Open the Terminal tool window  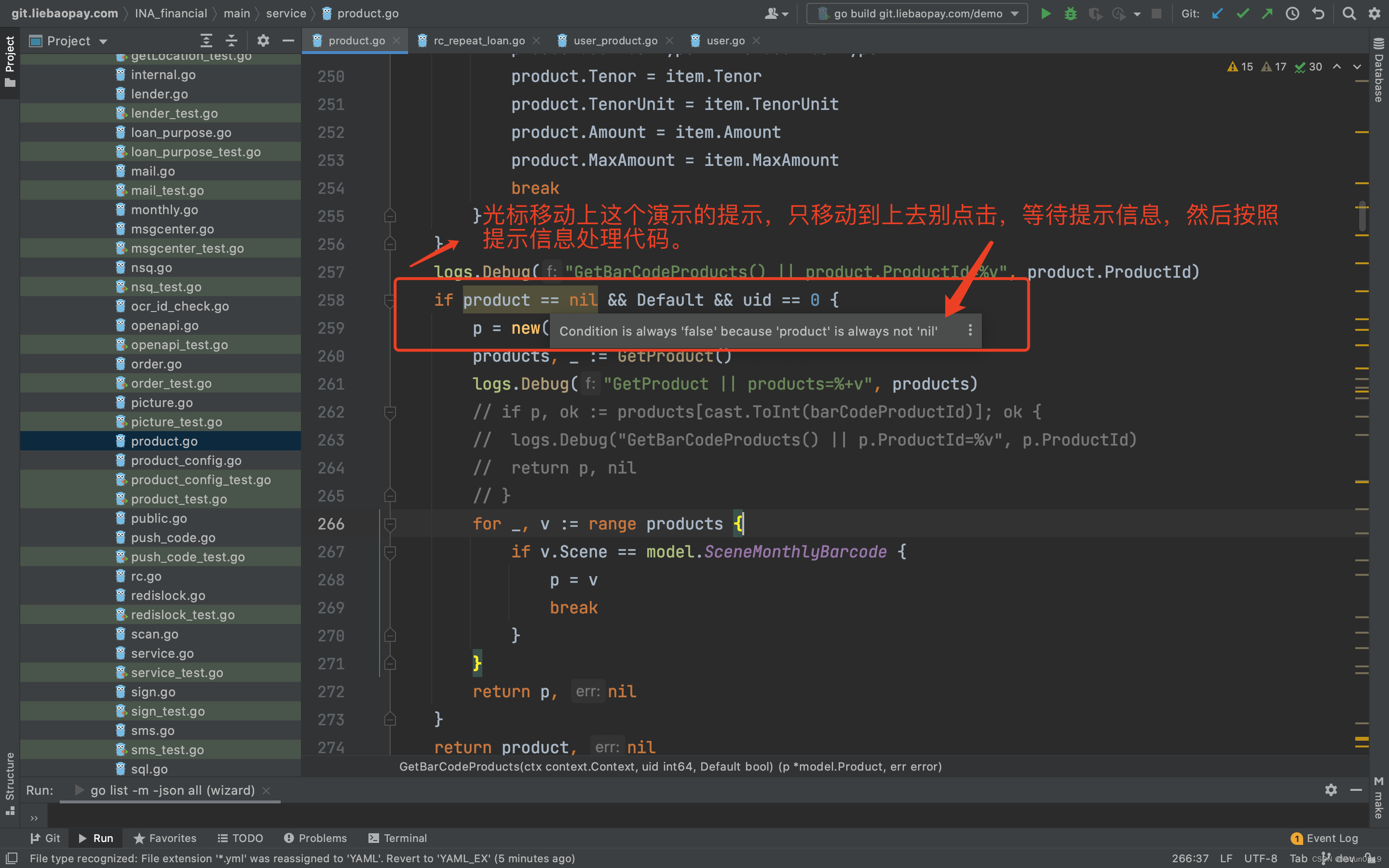tap(398, 838)
